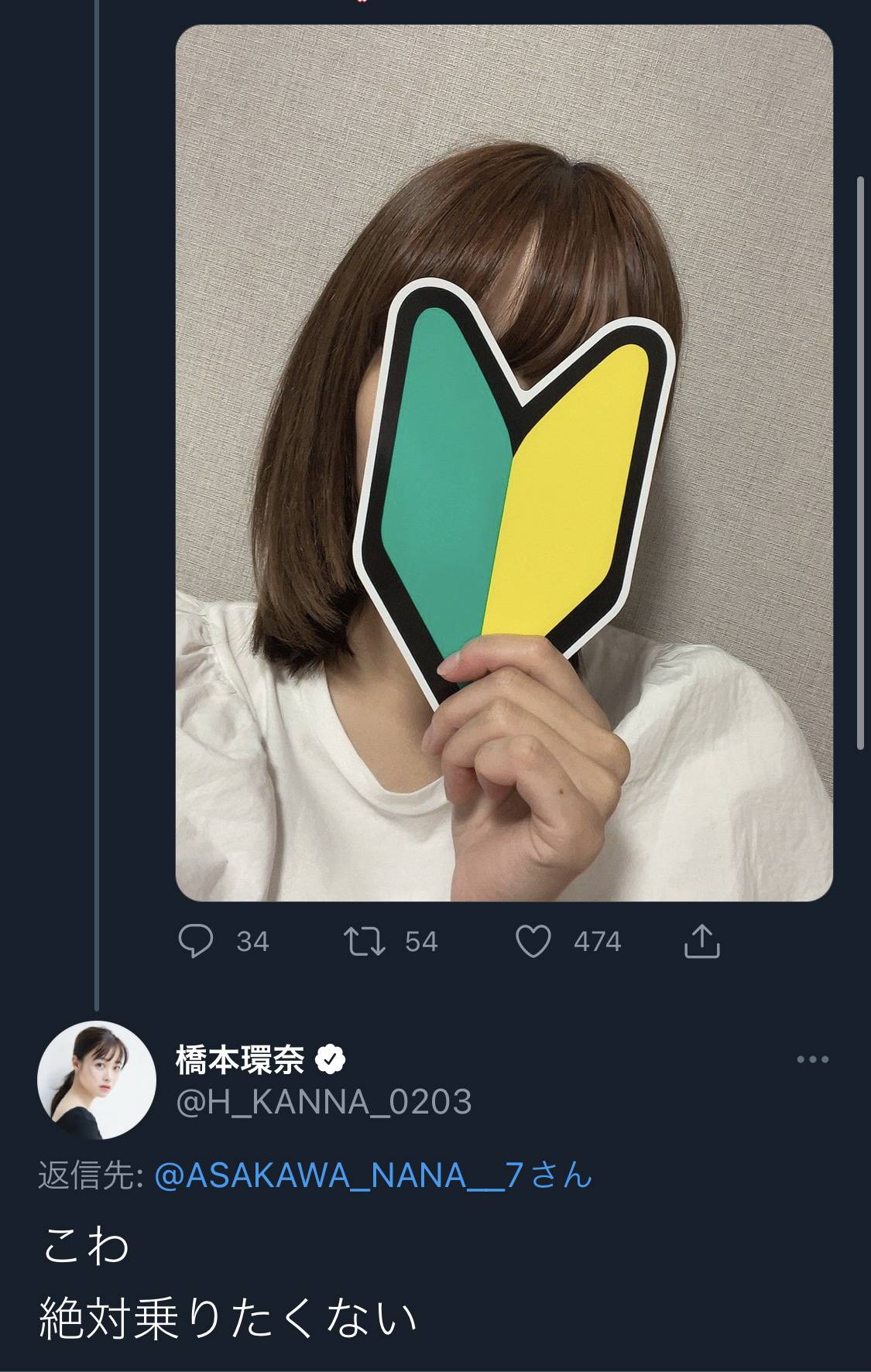Tap the handle @H_KANNA_0203
The height and width of the screenshot is (1372, 871).
pyautogui.click(x=324, y=1101)
